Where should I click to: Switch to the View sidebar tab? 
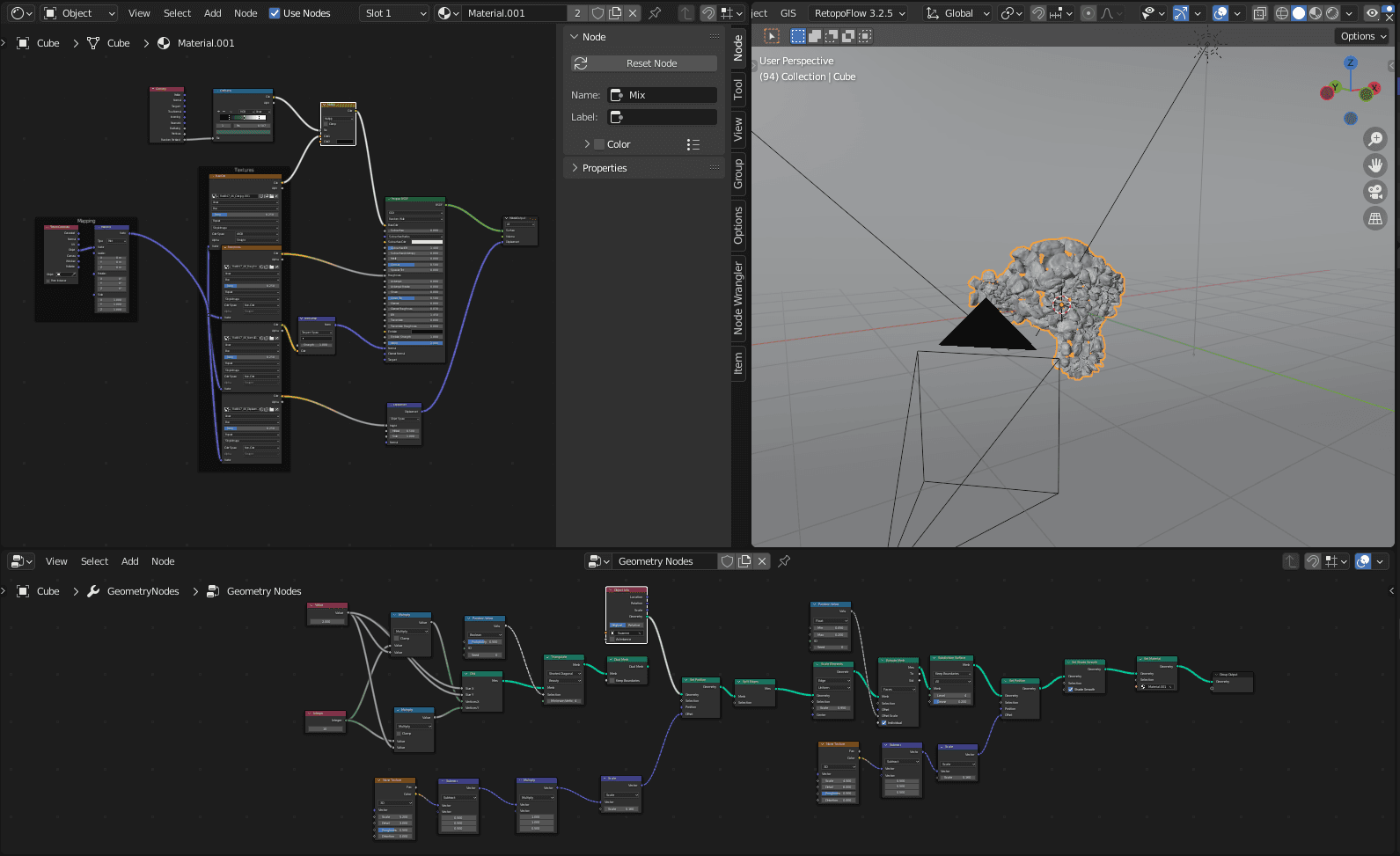click(x=738, y=129)
